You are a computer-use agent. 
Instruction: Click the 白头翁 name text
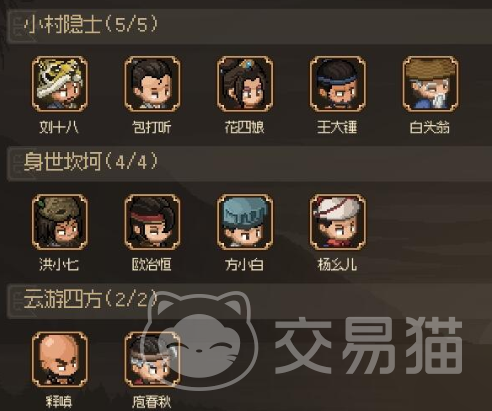[x=430, y=127]
